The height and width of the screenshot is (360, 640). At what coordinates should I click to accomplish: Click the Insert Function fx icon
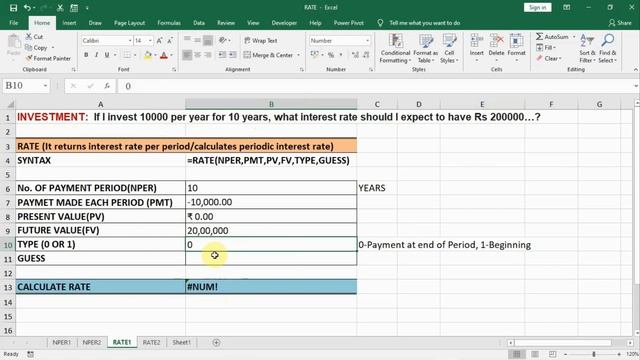tap(107, 86)
